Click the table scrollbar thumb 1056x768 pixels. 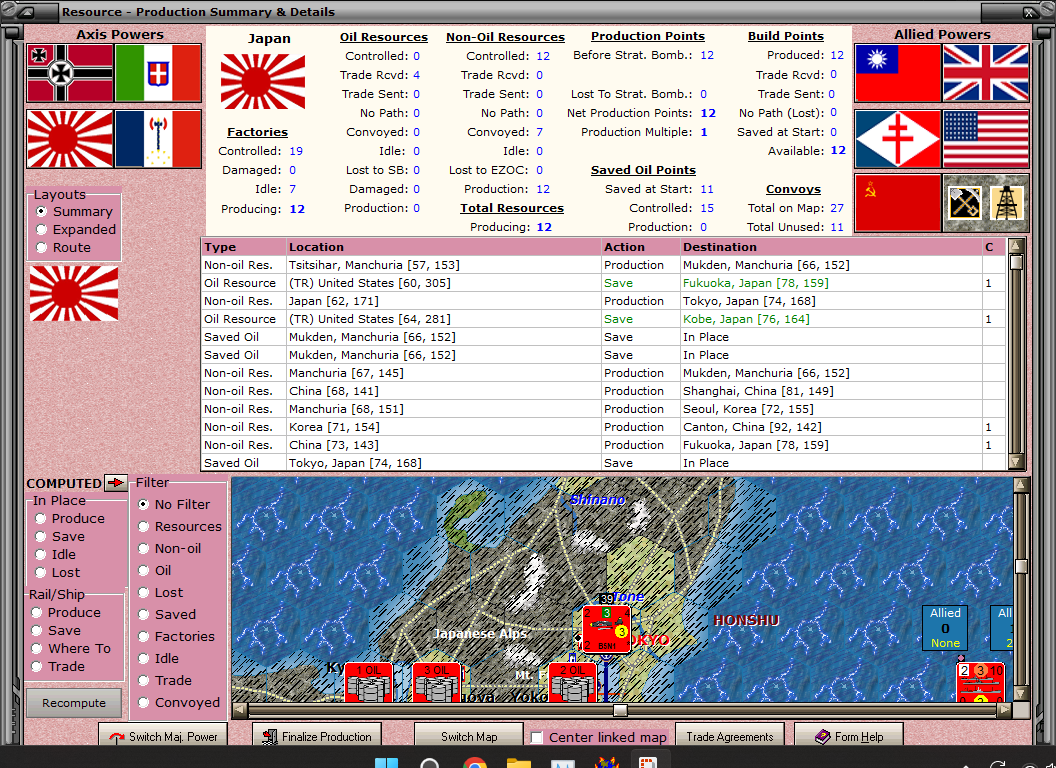(x=1016, y=262)
